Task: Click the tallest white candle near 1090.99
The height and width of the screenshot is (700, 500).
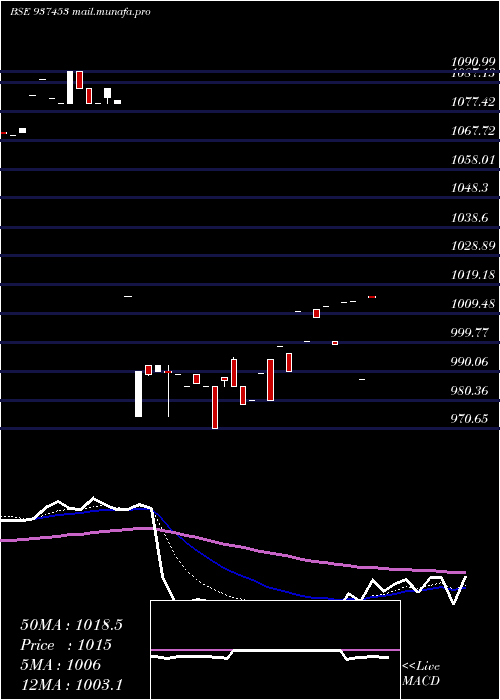Action: point(70,88)
